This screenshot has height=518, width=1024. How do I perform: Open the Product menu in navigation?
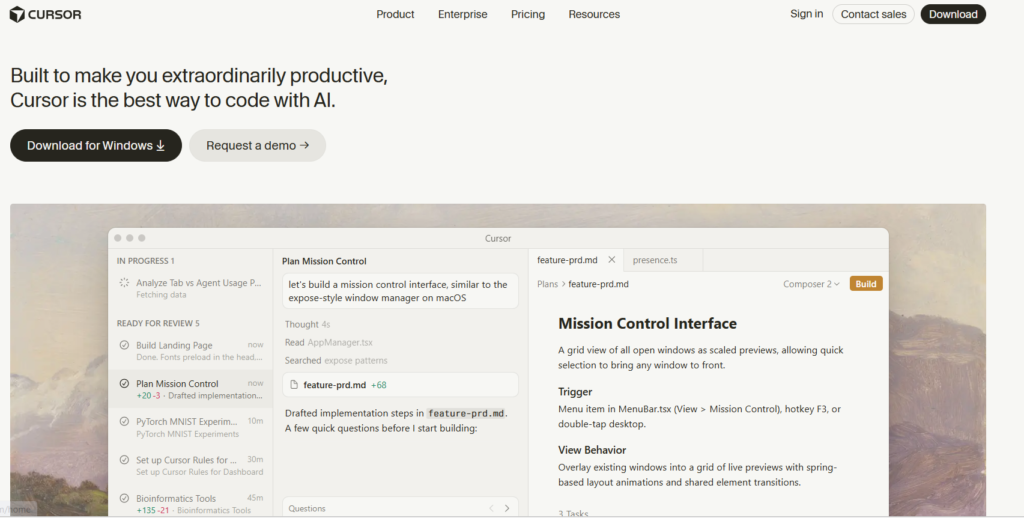395,14
